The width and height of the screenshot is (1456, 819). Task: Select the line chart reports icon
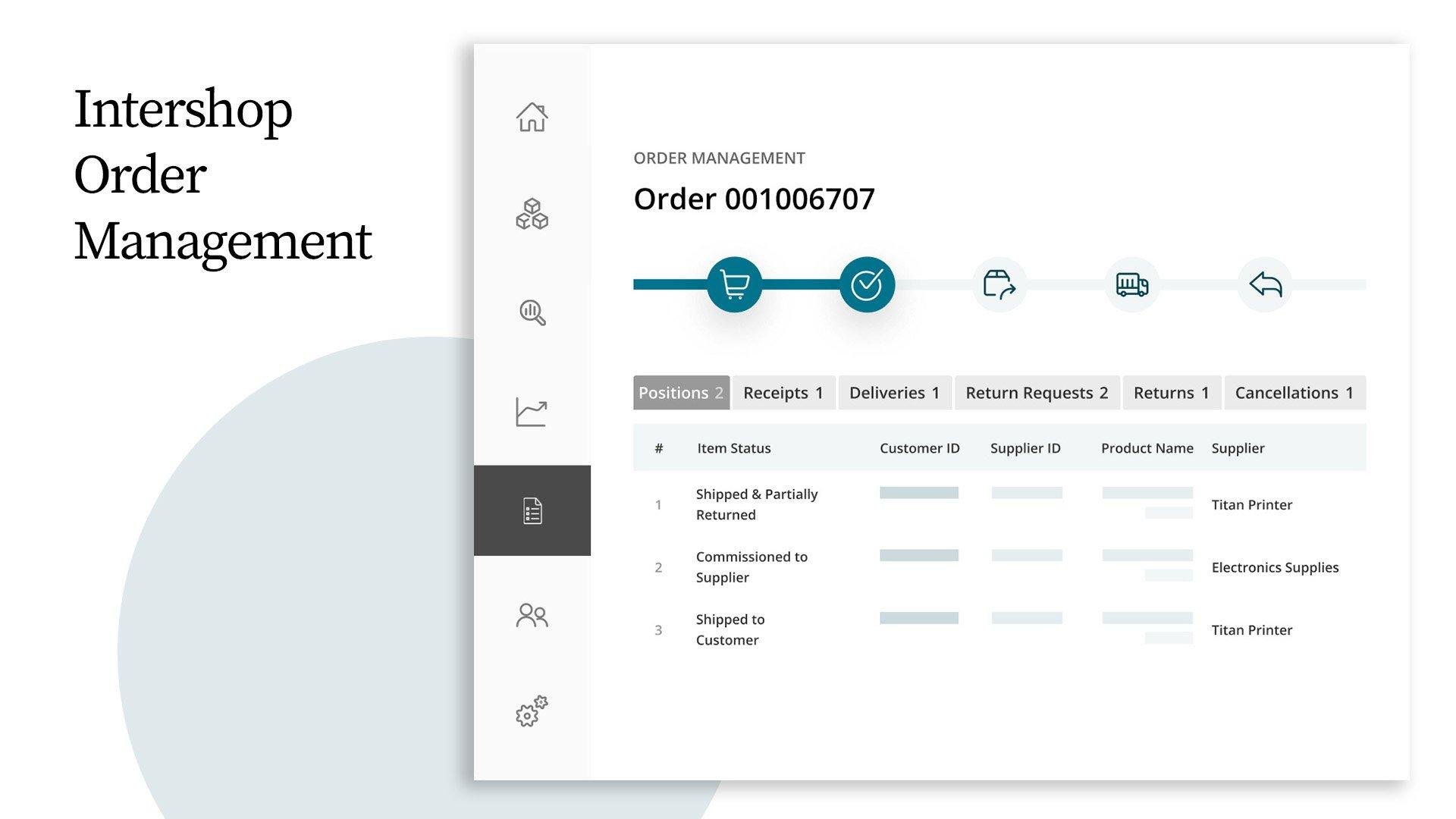[x=532, y=412]
